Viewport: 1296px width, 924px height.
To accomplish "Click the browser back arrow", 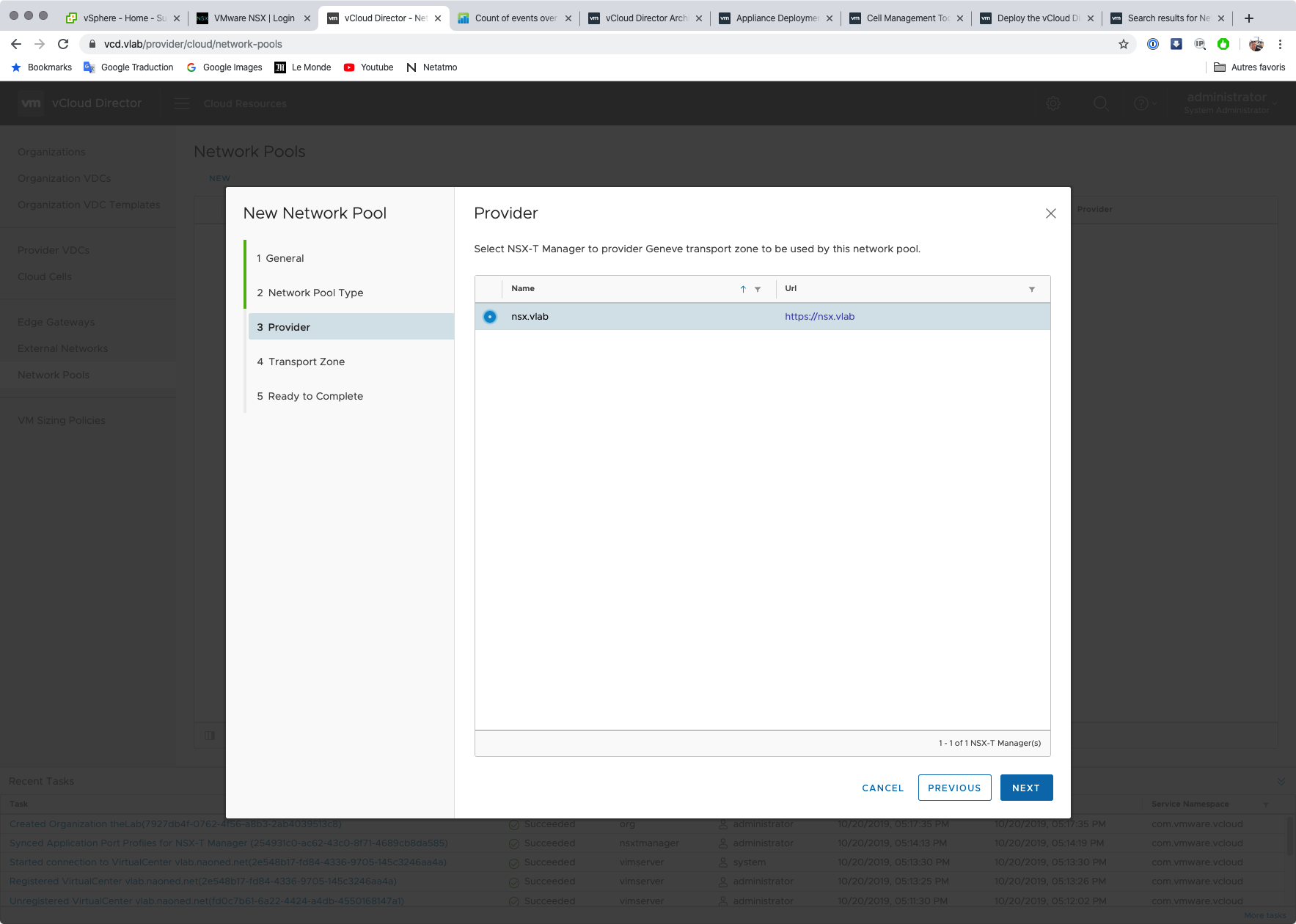I will [x=16, y=44].
